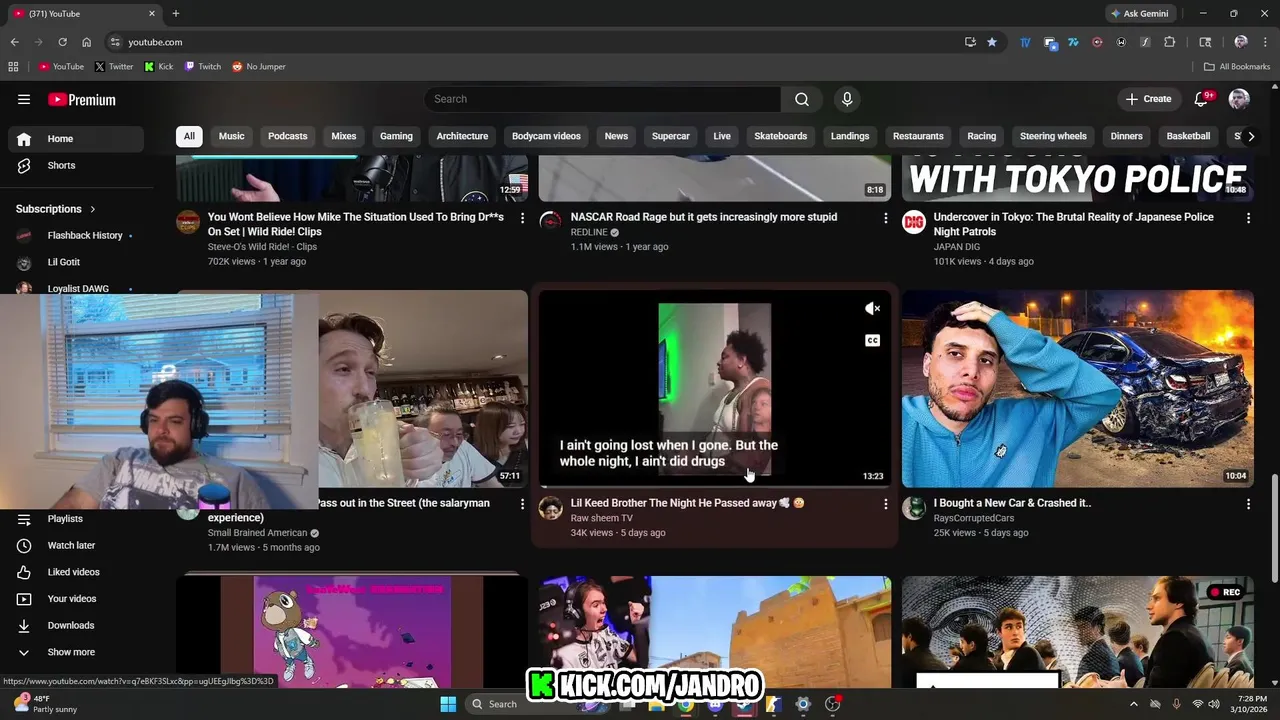1280x720 pixels.
Task: Click the YouTube Premium logo
Action: pyautogui.click(x=82, y=99)
